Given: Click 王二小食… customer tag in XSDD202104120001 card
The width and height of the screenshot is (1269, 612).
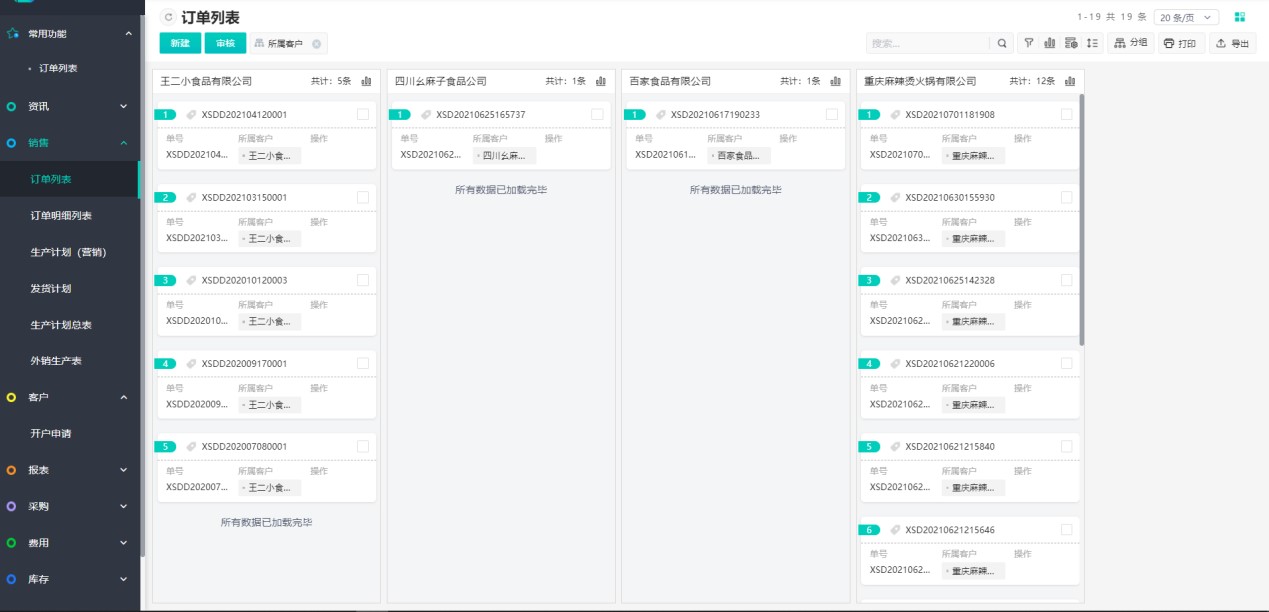Looking at the screenshot, I should point(270,155).
